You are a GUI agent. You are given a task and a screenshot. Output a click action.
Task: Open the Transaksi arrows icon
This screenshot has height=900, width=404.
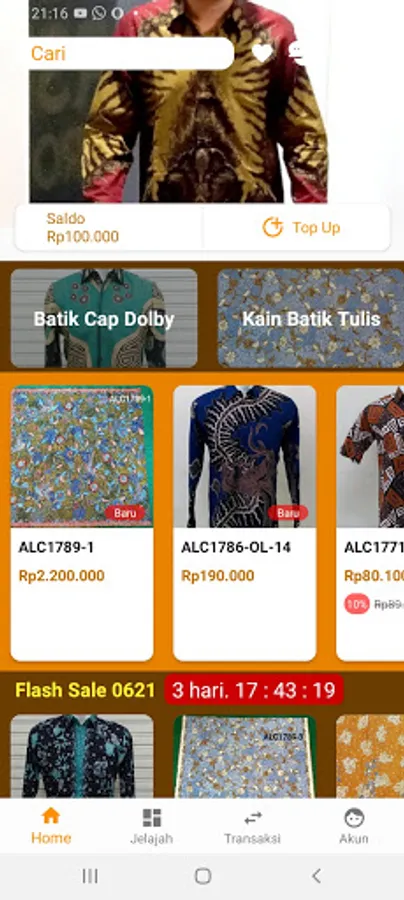click(252, 817)
